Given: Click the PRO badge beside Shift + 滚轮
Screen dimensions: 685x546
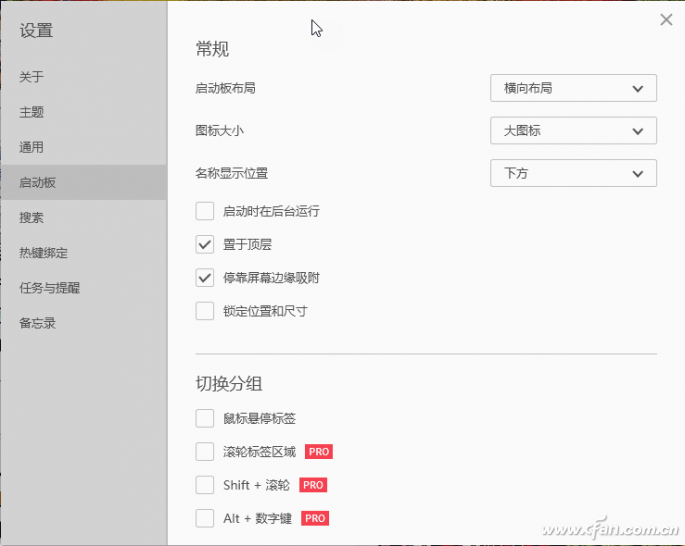Looking at the screenshot, I should click(x=313, y=485).
